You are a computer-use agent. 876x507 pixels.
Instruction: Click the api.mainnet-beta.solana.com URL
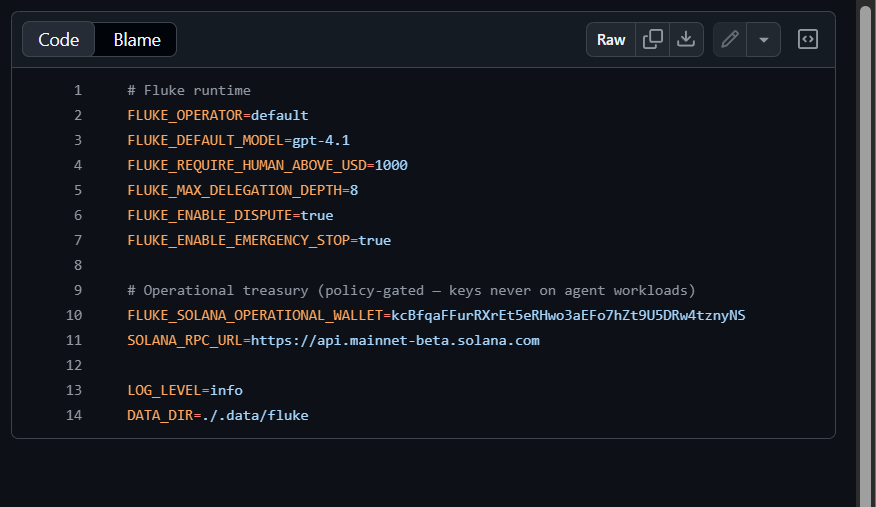395,340
